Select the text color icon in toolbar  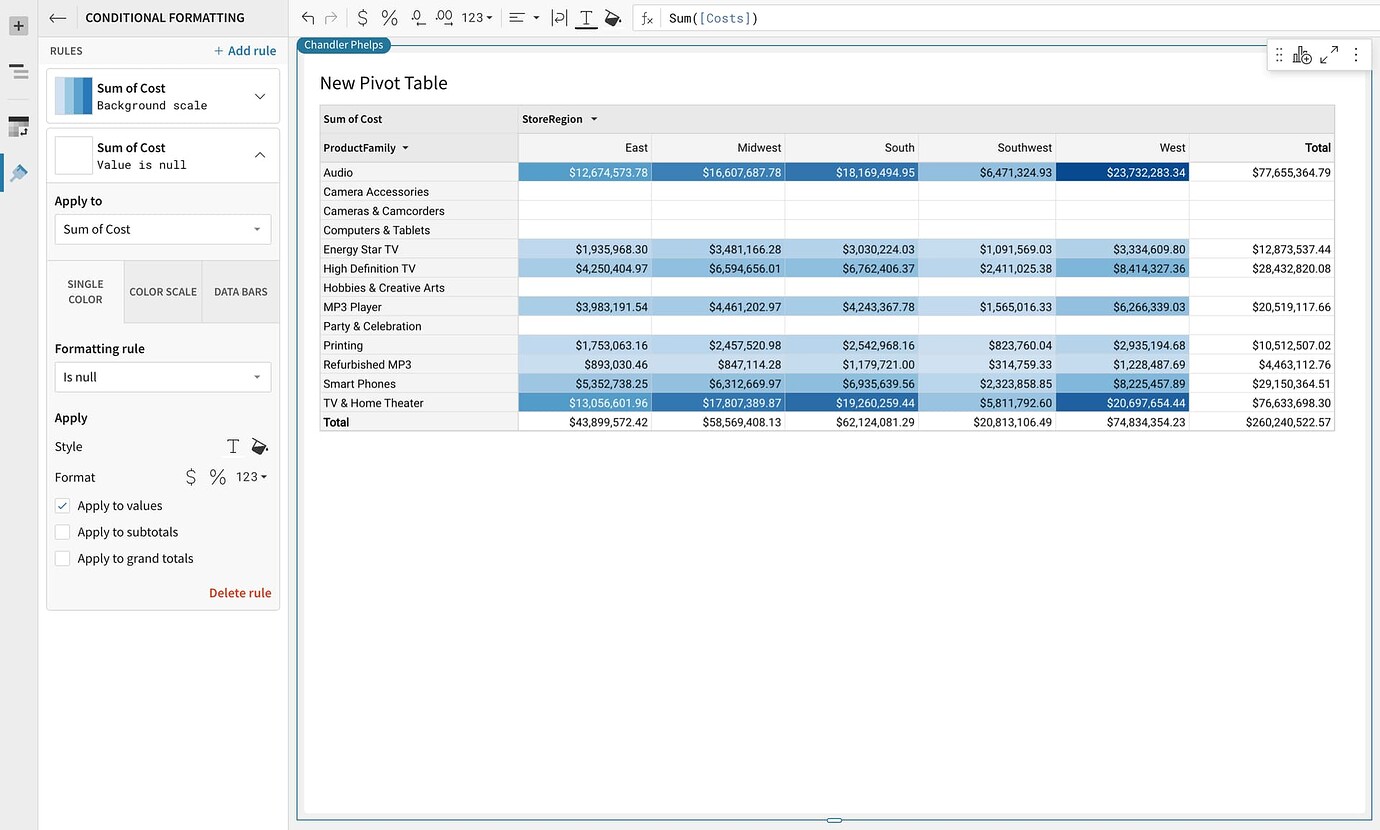pyautogui.click(x=586, y=17)
